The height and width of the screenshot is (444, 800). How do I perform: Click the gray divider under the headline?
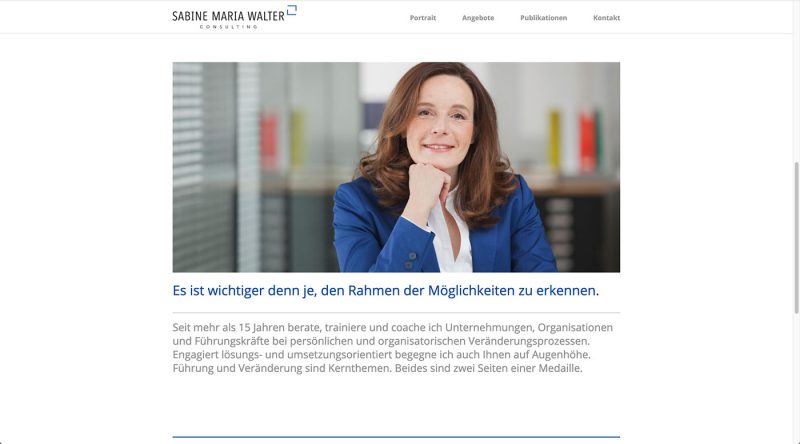[396, 312]
